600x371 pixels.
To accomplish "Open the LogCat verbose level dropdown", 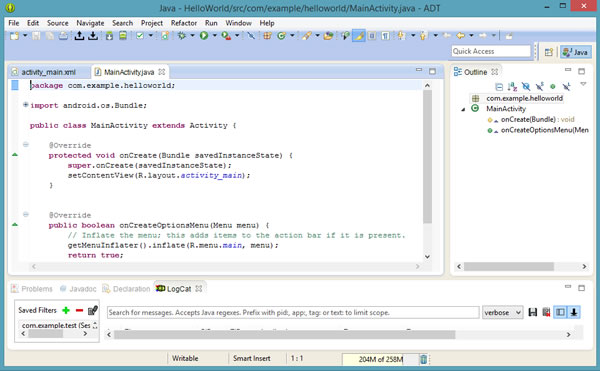I will (x=502, y=312).
